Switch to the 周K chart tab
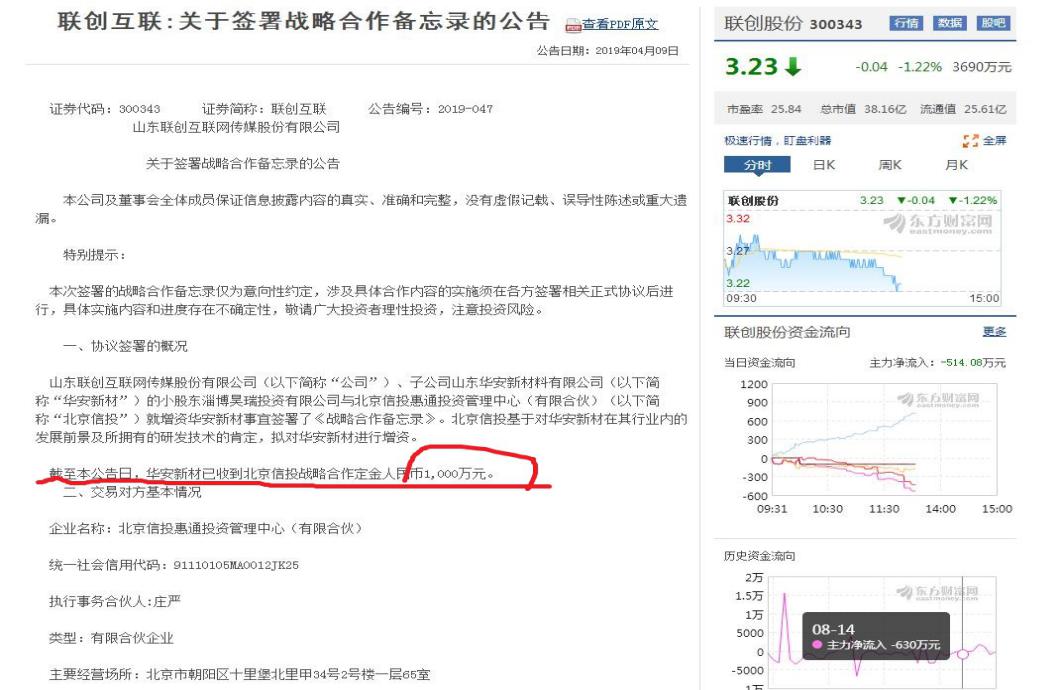Viewport: 1060px width, 690px height. point(890,165)
